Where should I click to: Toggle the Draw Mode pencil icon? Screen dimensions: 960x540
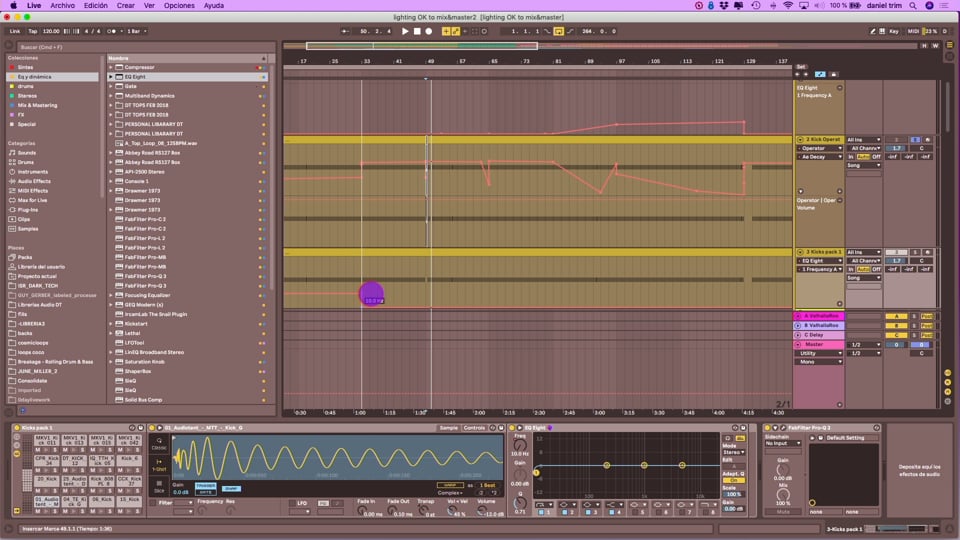(x=872, y=31)
